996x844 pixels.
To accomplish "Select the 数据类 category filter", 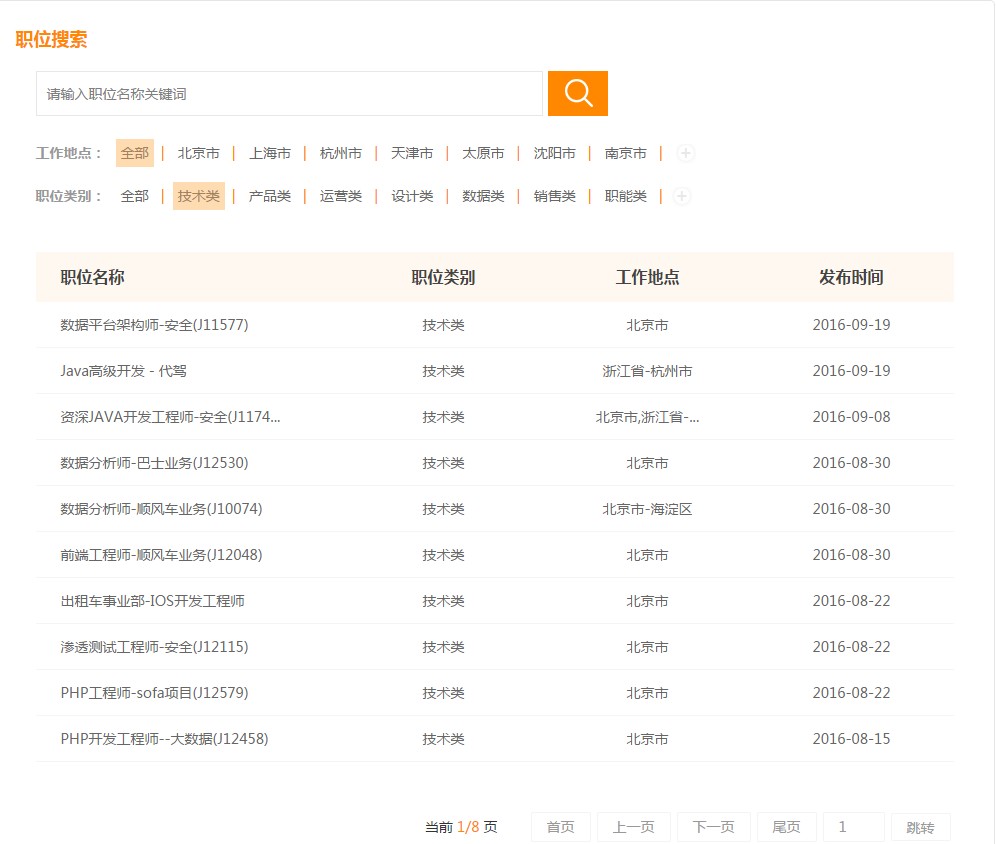I will click(482, 196).
